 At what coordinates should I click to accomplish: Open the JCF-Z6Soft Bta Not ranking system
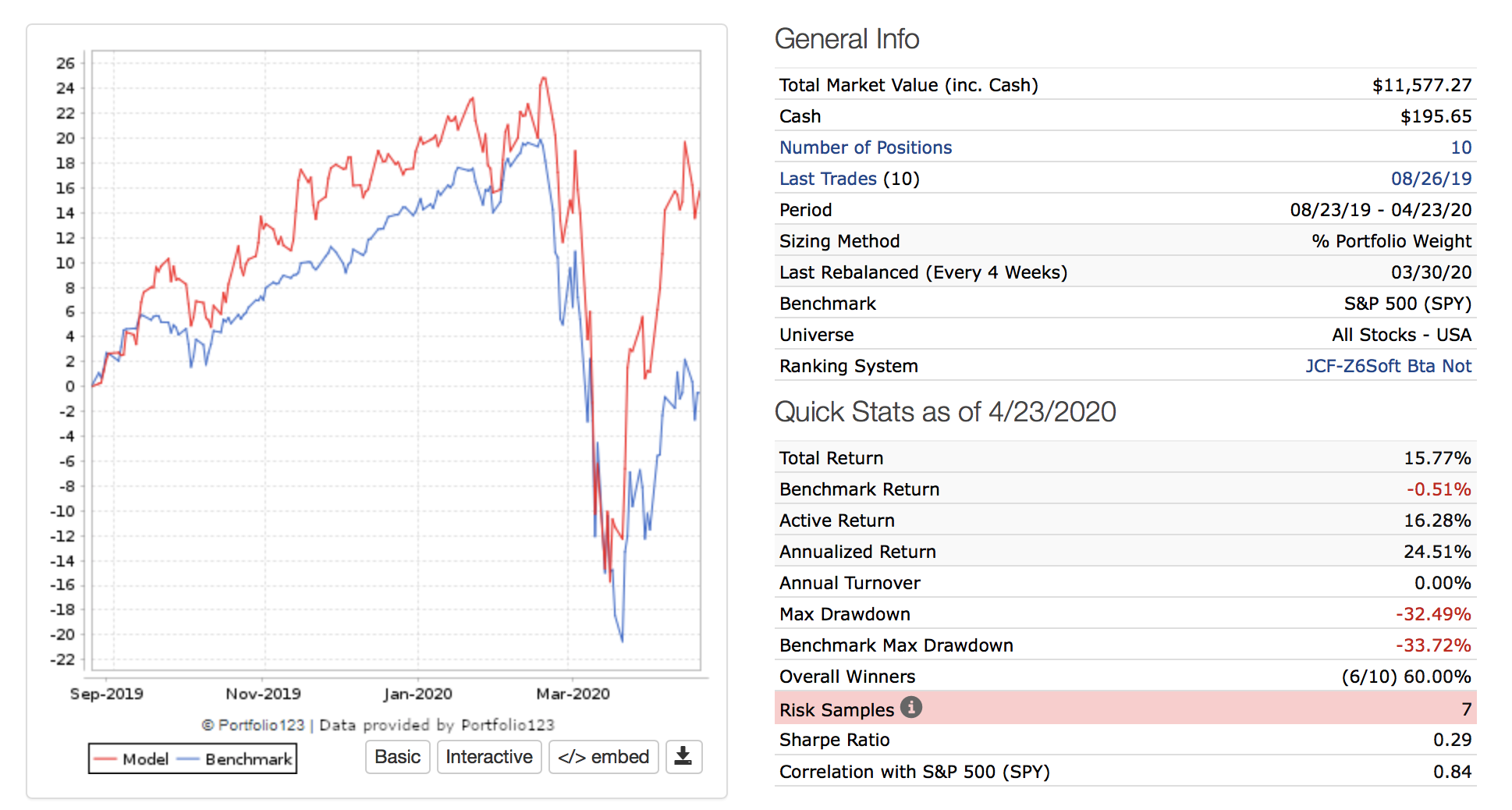click(x=1388, y=366)
